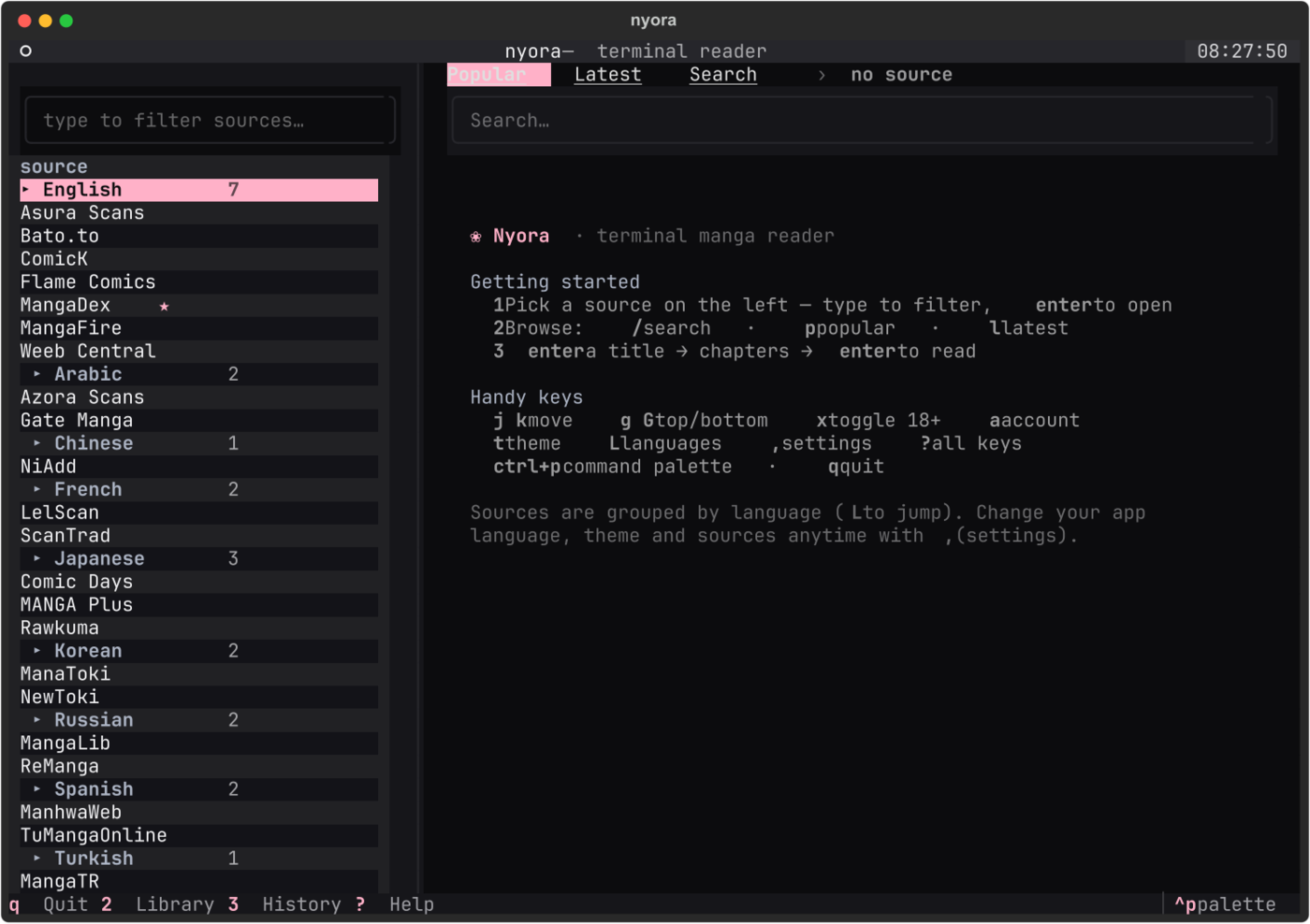The height and width of the screenshot is (924, 1310).
Task: Collapse the English language group
Action: coord(199,190)
